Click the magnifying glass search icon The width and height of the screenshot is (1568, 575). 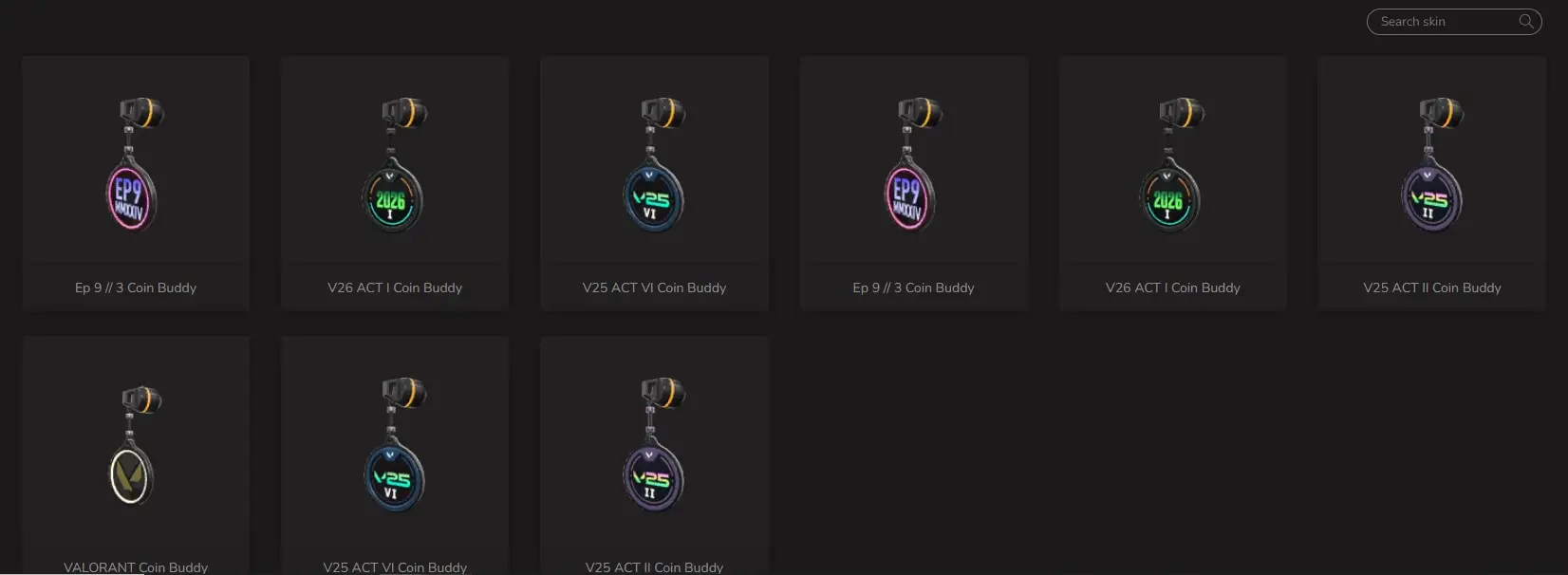pos(1525,21)
